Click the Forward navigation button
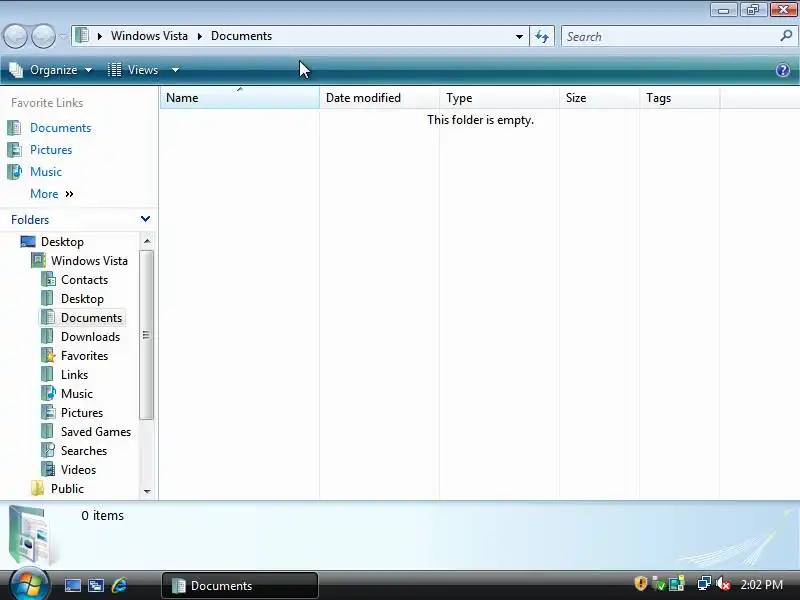The height and width of the screenshot is (600, 800). pos(43,36)
